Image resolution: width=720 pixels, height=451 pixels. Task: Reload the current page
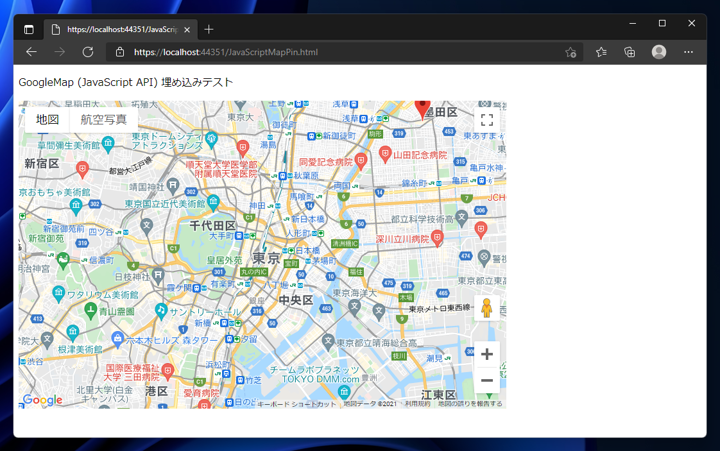88,52
